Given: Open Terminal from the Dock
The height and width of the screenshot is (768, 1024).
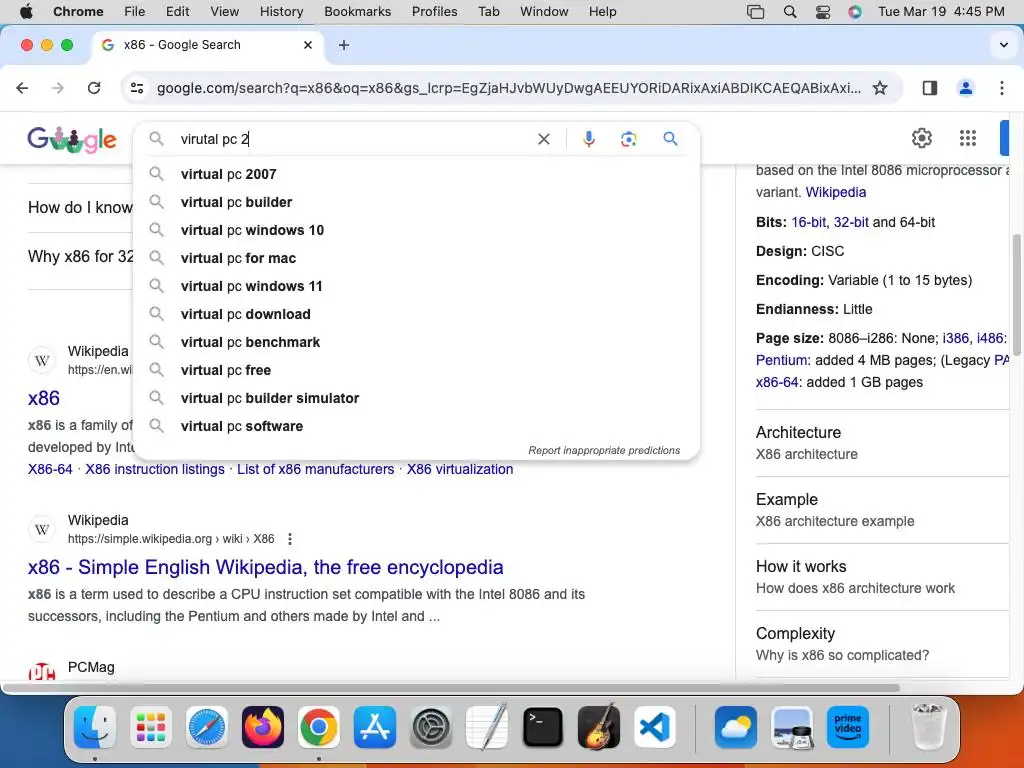Looking at the screenshot, I should (543, 727).
